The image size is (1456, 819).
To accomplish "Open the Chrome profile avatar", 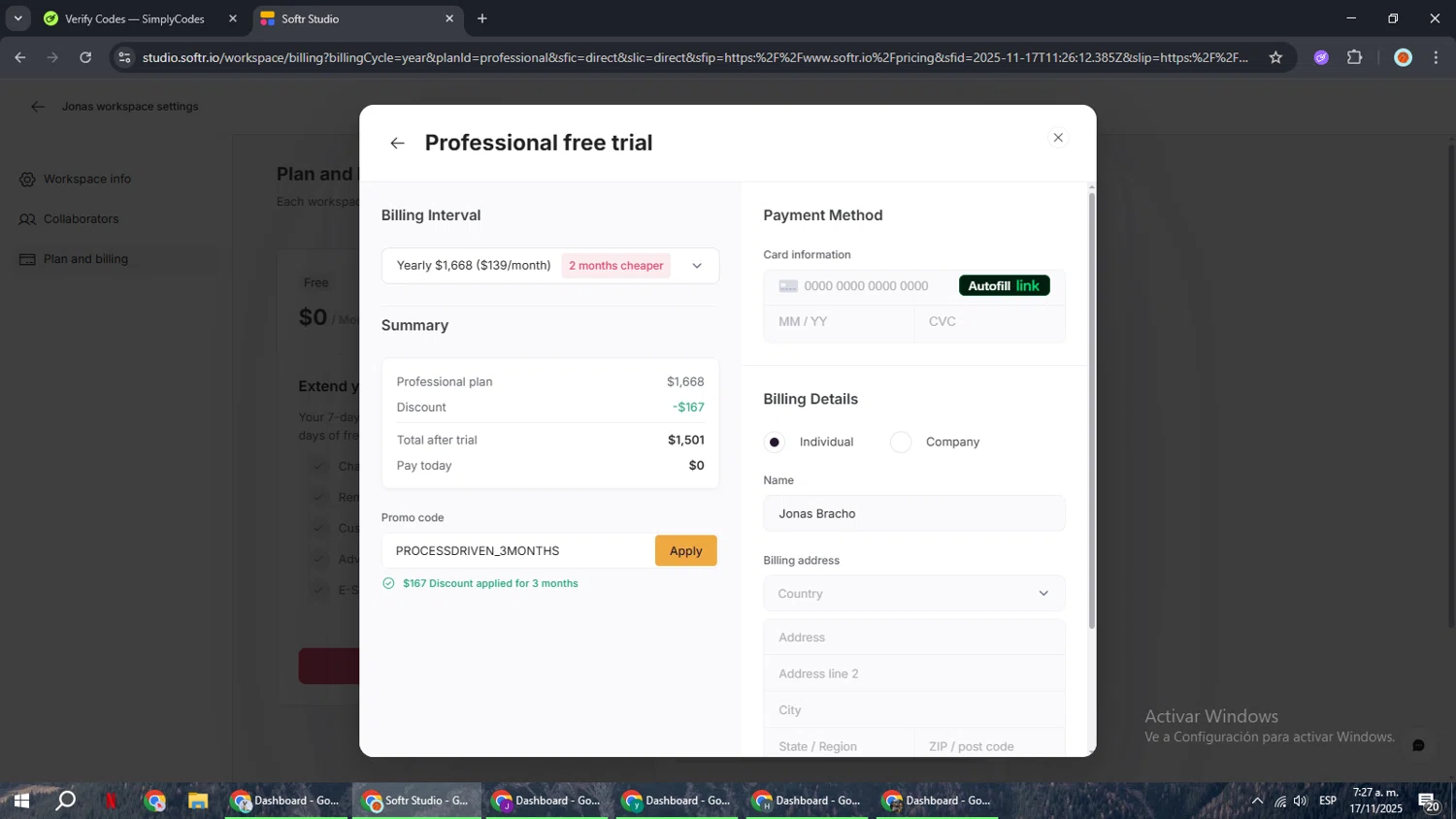I will pyautogui.click(x=1403, y=57).
